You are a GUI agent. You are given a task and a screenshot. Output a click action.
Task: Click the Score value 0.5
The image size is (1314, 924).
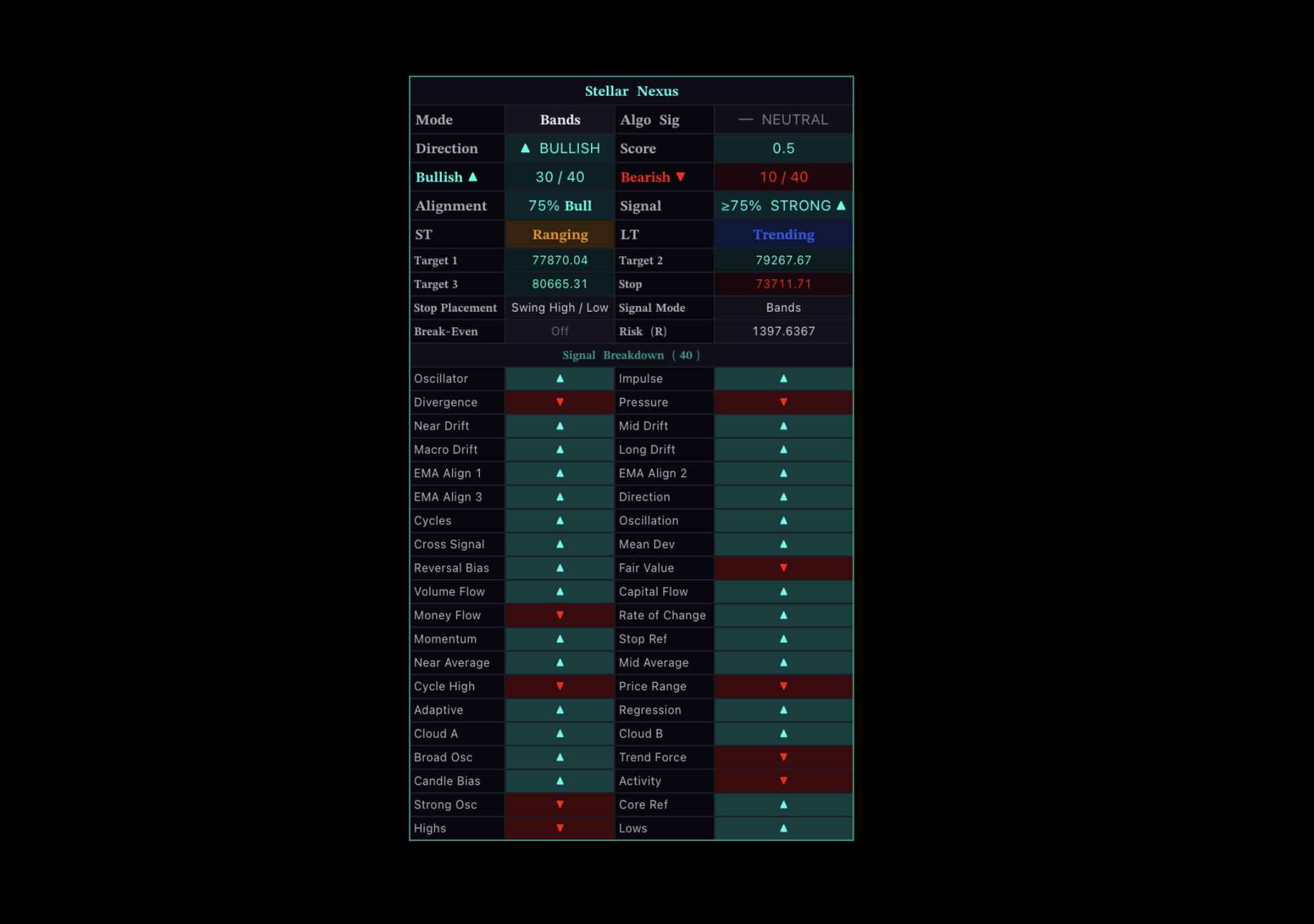tap(783, 148)
